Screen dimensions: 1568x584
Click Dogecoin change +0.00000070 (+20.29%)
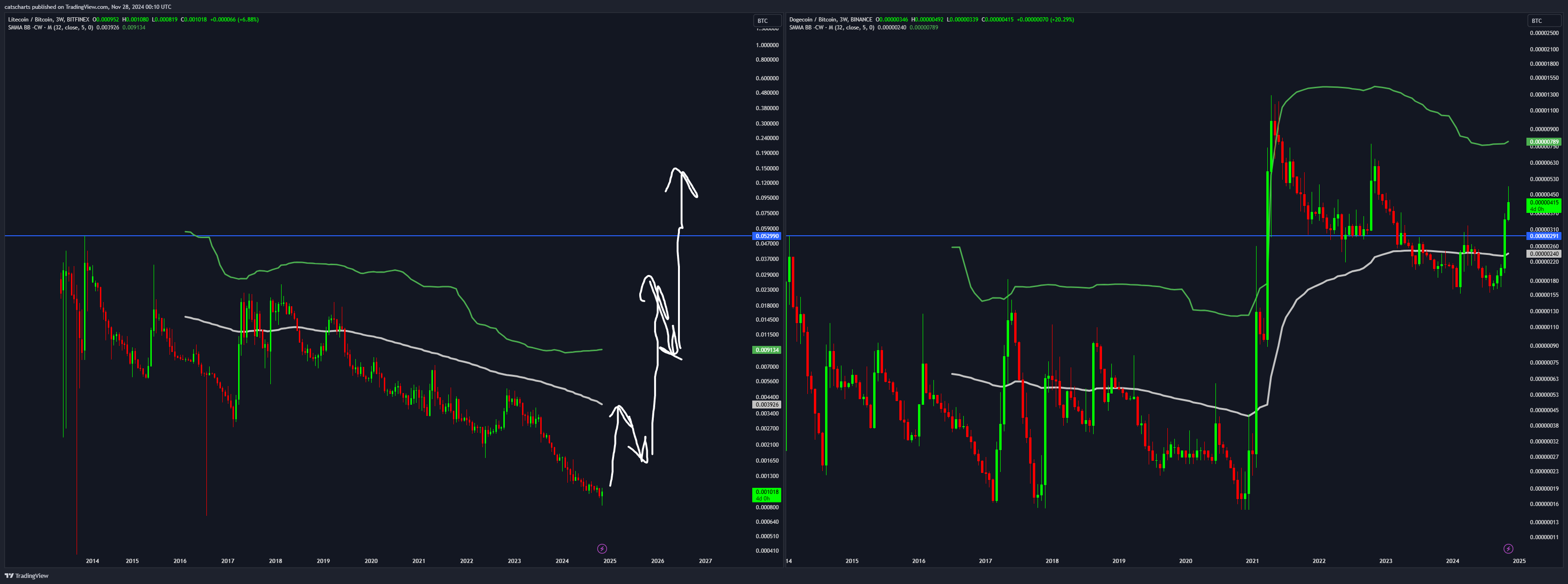click(x=1045, y=20)
